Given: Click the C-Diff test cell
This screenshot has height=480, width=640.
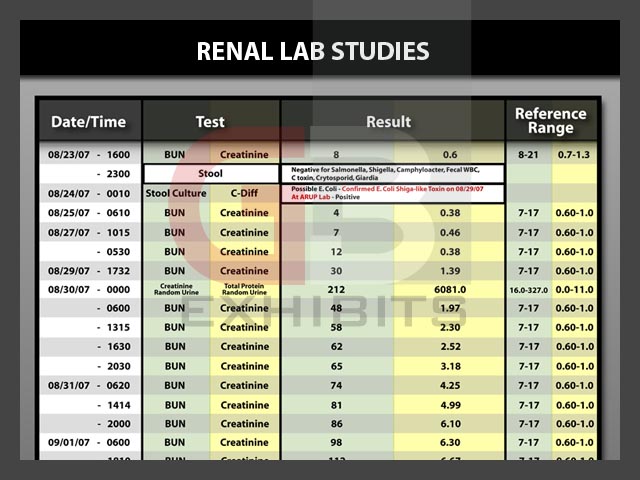Looking at the screenshot, I should tap(244, 193).
